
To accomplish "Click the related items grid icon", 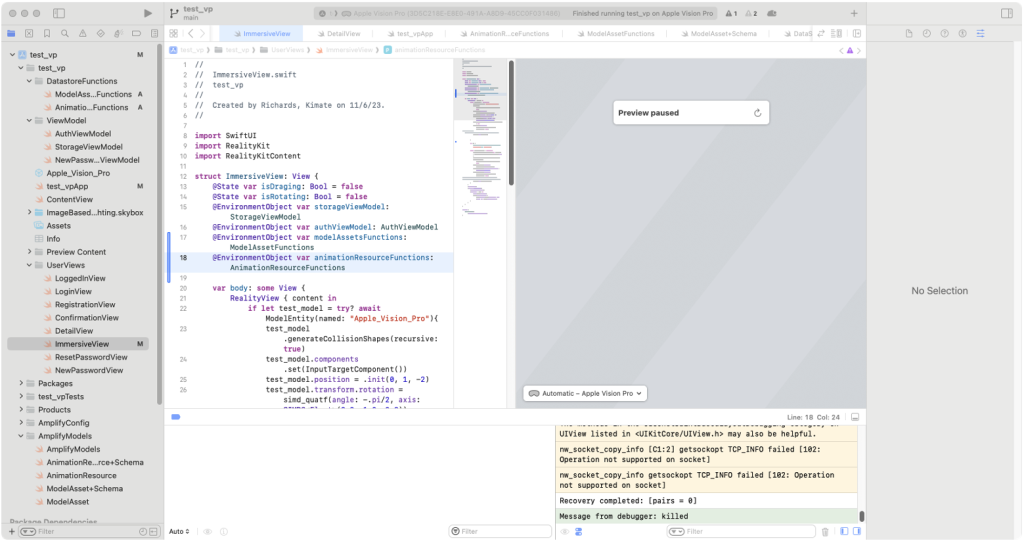I will [173, 33].
